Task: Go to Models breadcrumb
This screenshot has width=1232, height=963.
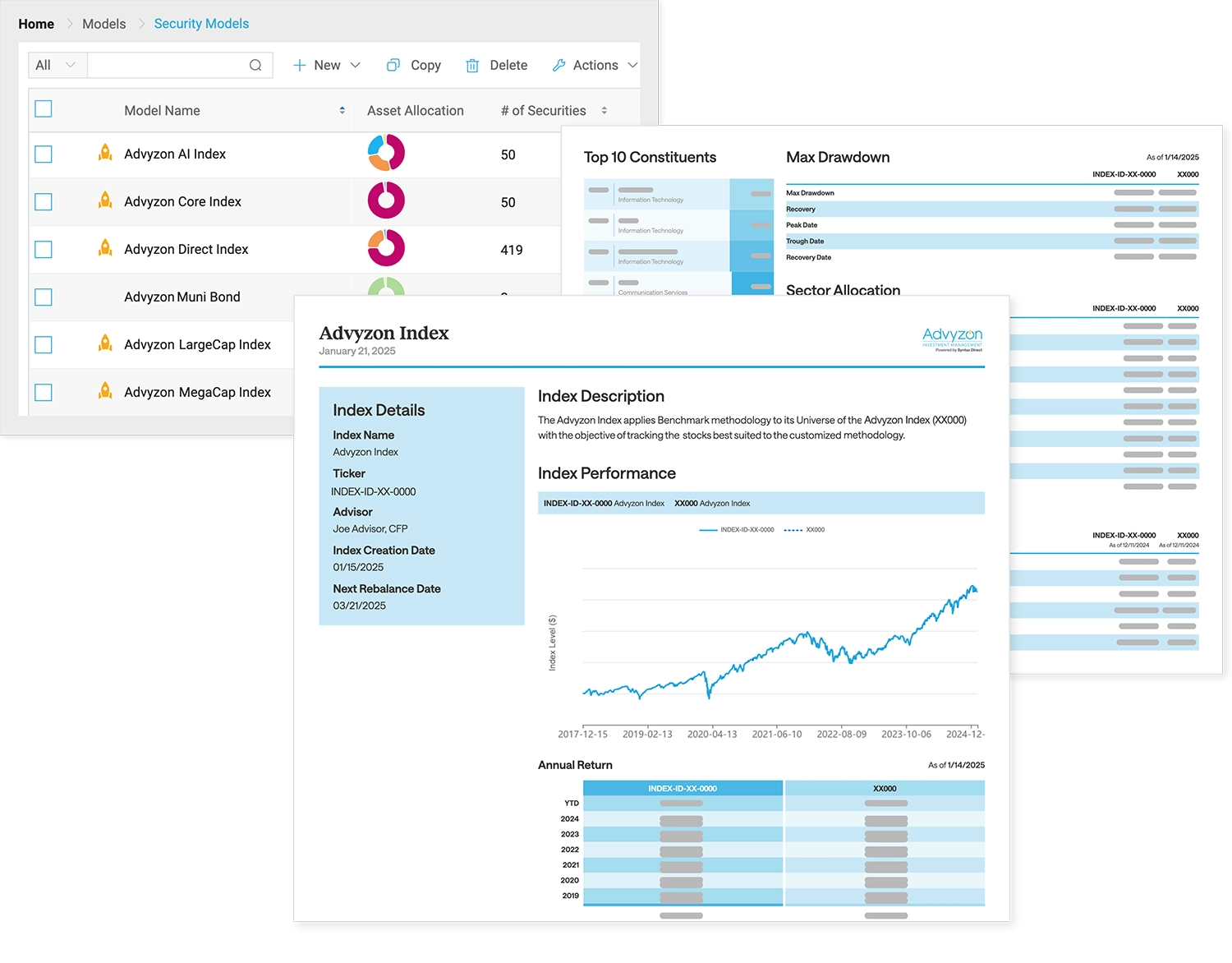Action: [x=104, y=24]
